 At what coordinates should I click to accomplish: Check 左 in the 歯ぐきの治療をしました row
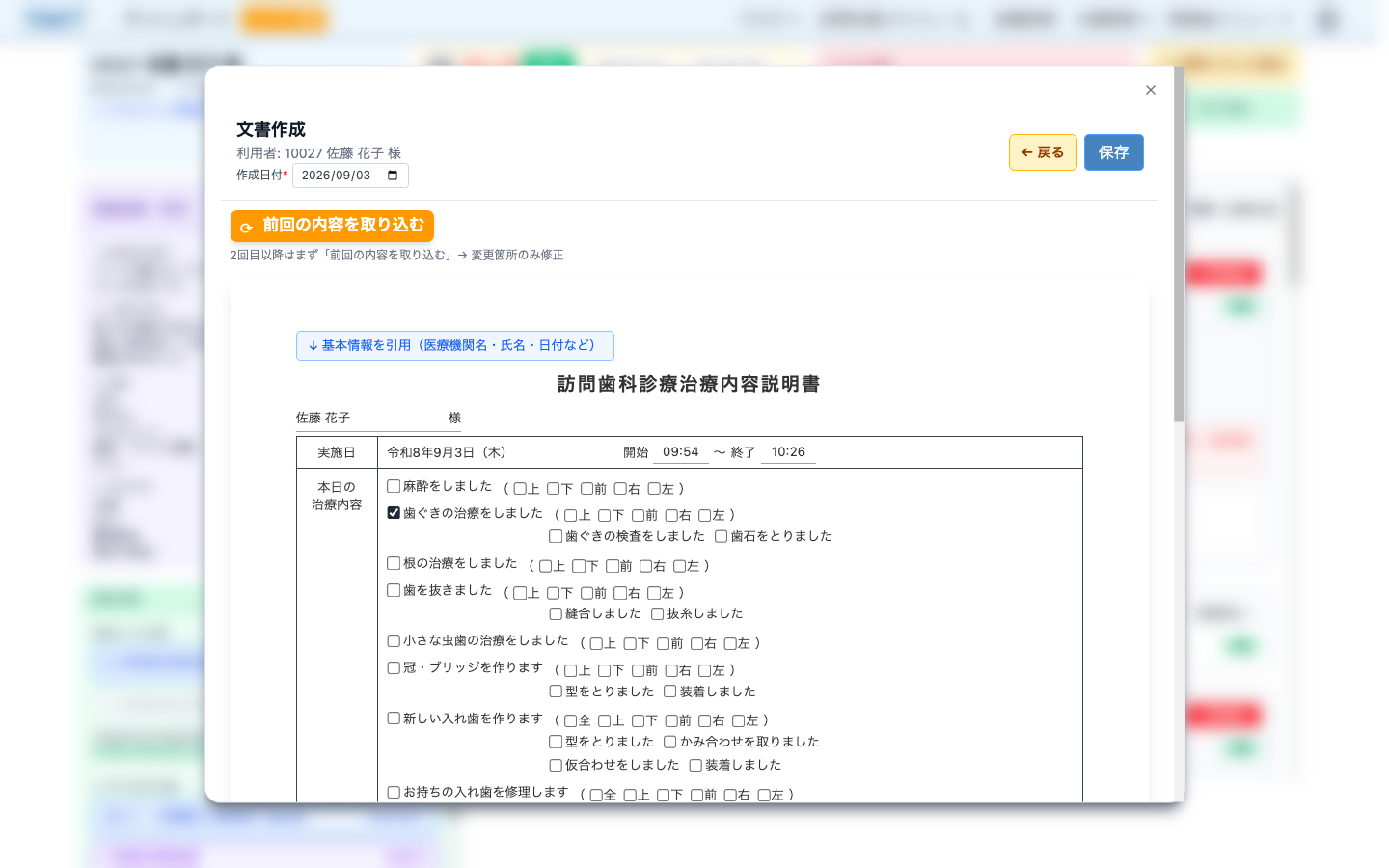pyautogui.click(x=704, y=515)
